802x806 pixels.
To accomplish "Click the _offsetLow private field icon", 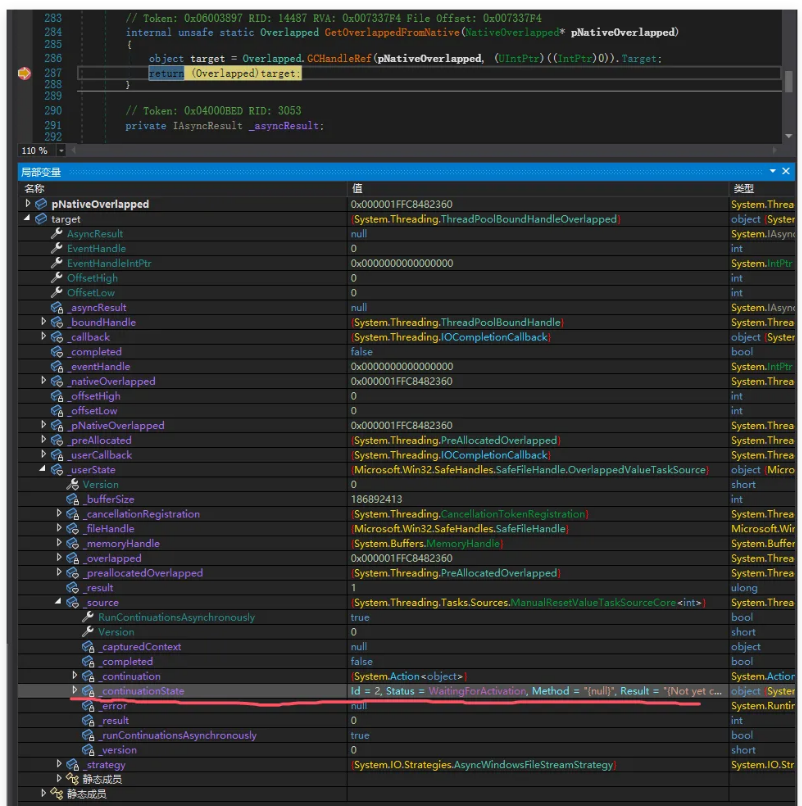I will (x=57, y=411).
